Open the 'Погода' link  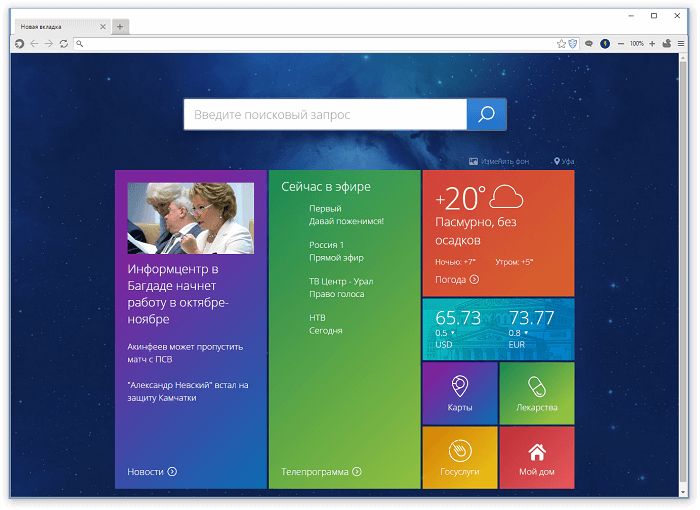[457, 280]
